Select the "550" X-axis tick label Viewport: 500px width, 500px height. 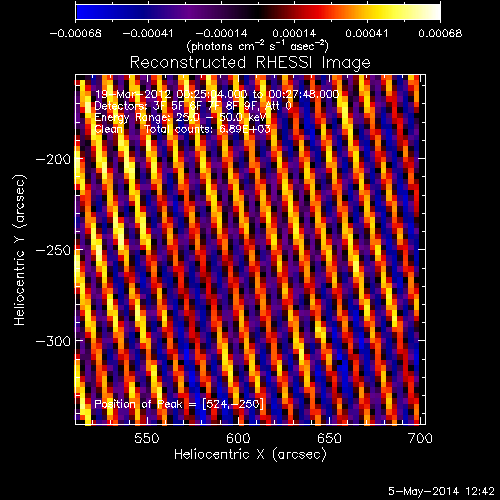coord(147,438)
